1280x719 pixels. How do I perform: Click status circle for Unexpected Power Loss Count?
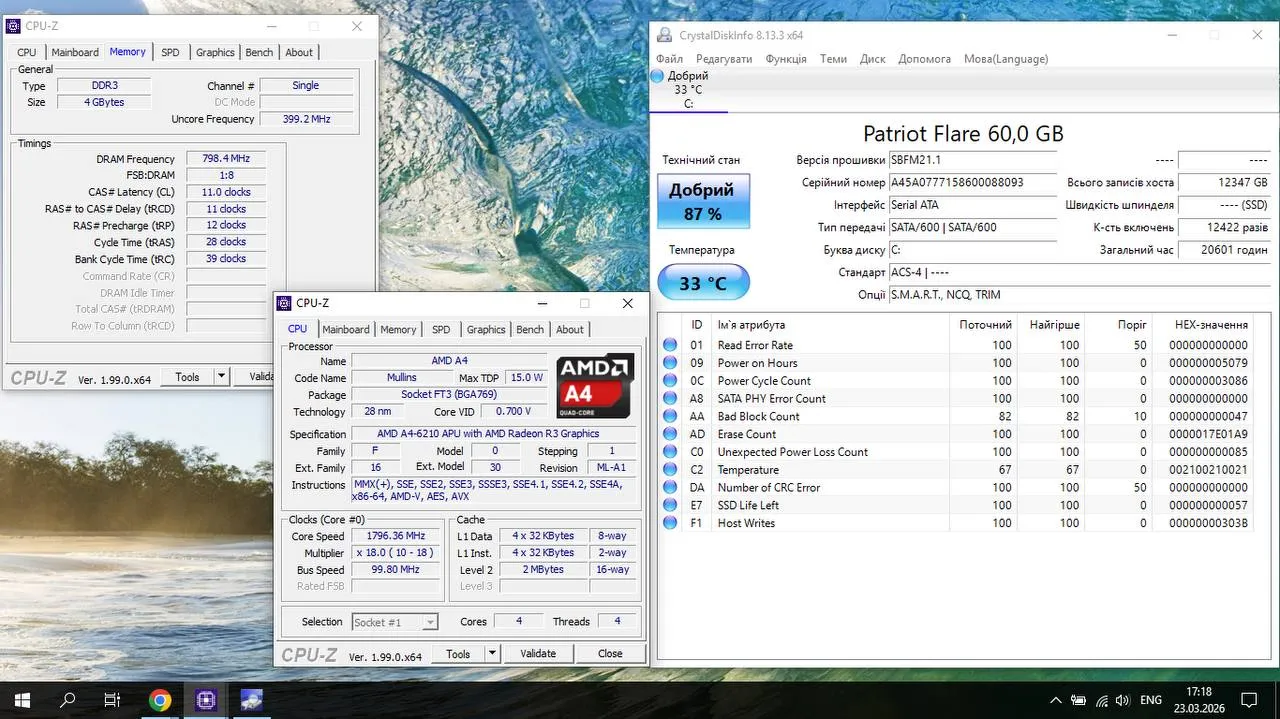coord(670,452)
